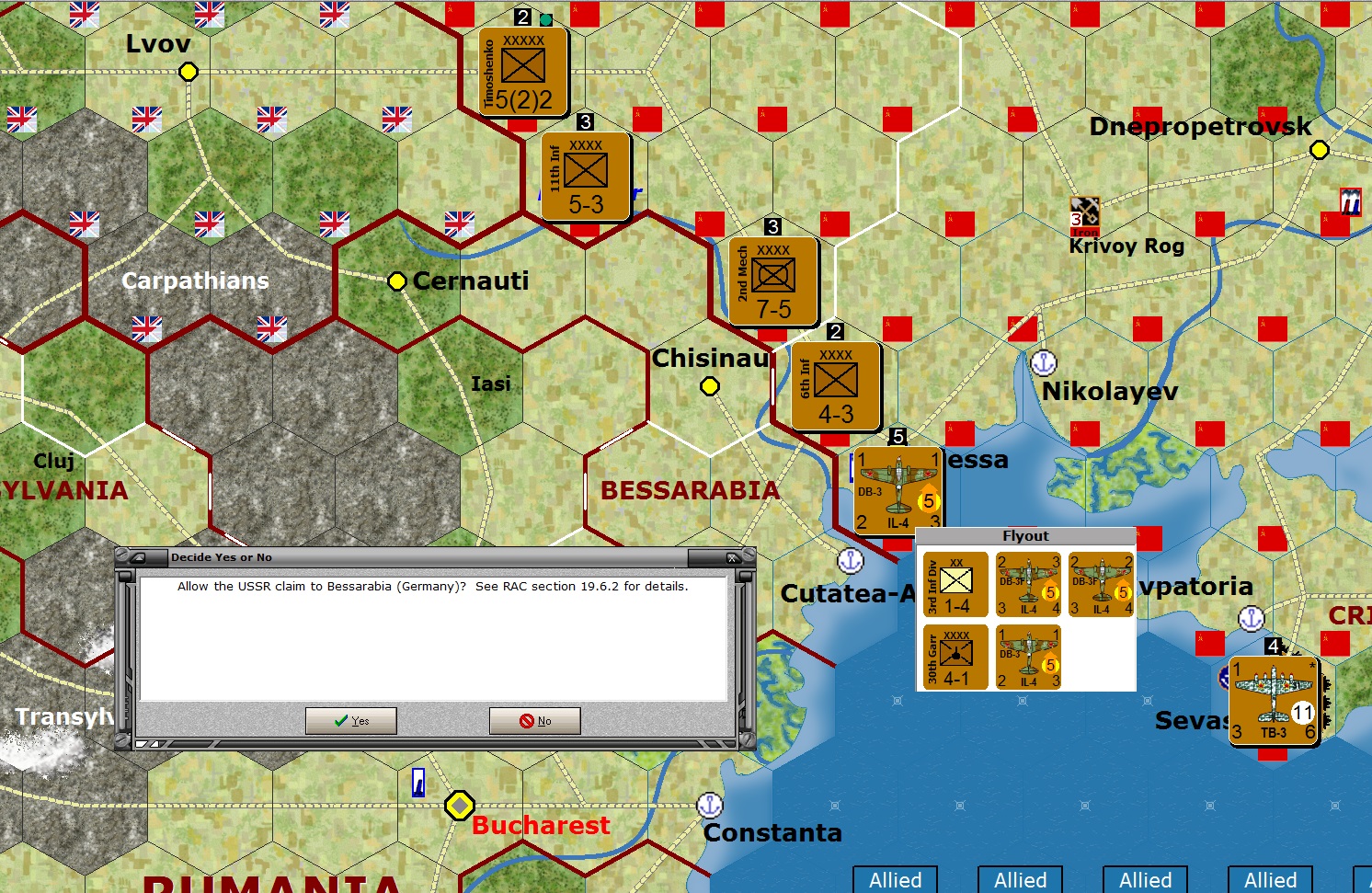
Task: Select the TB-3 bomber counter near Sevastopol
Action: coord(1274,700)
